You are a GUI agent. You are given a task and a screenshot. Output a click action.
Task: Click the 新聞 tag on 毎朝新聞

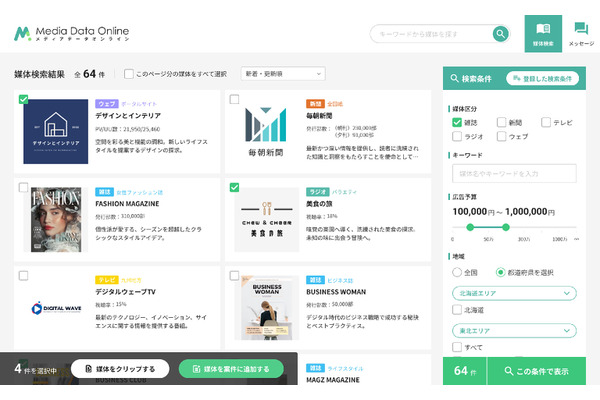coord(315,104)
